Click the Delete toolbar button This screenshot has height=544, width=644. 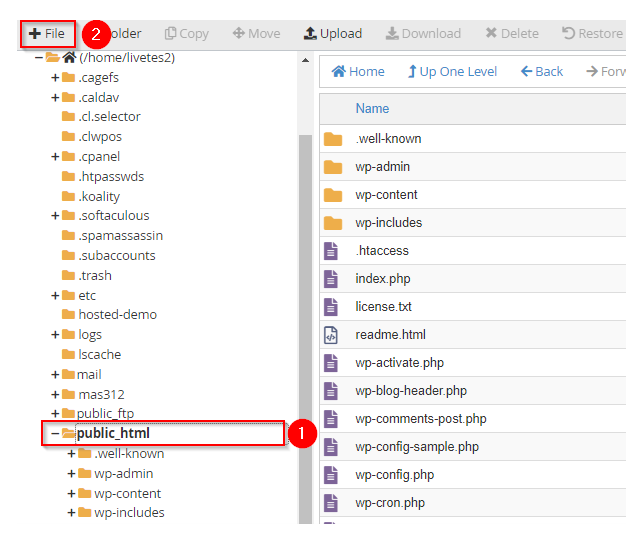click(512, 34)
